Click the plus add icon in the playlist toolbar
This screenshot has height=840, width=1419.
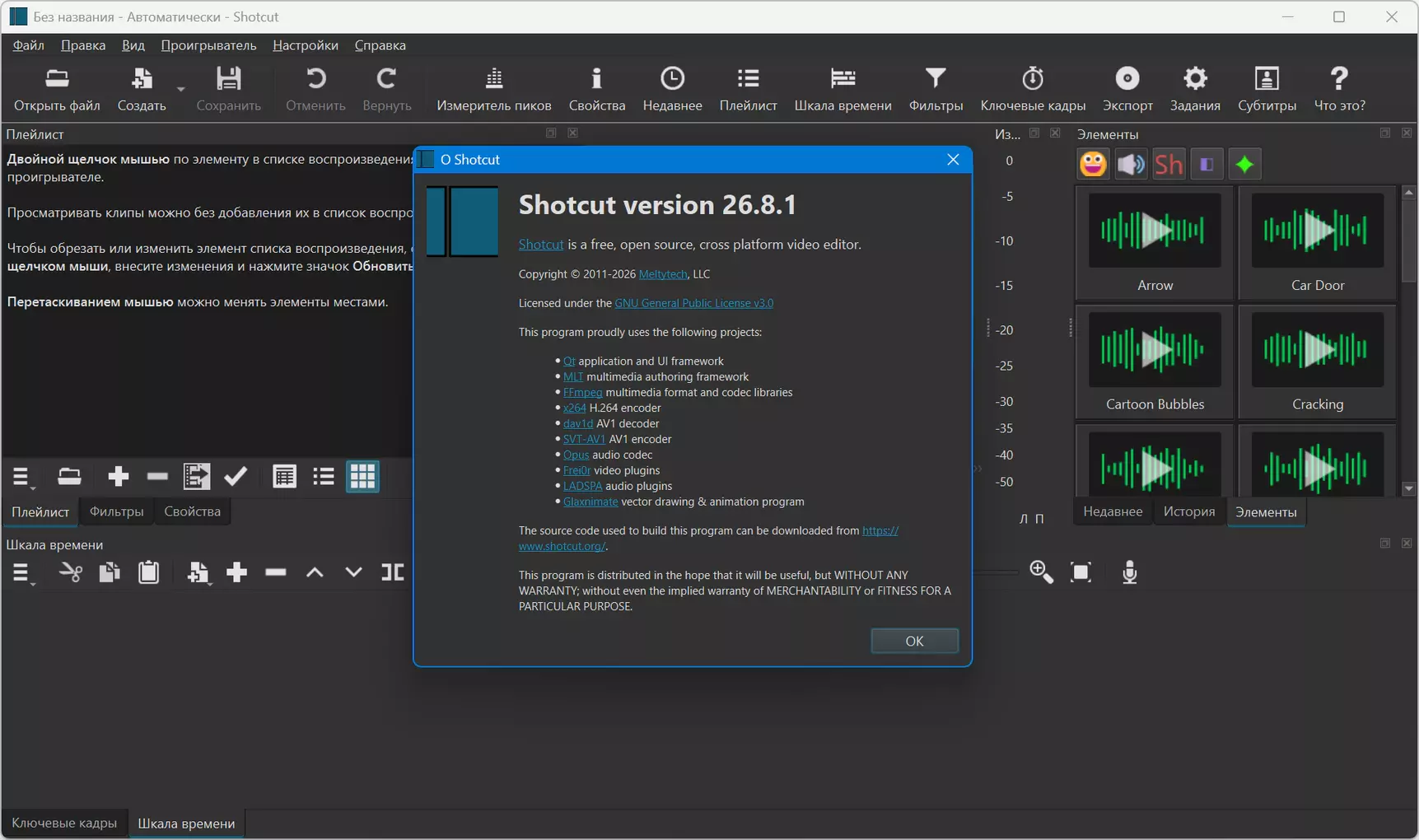[119, 477]
